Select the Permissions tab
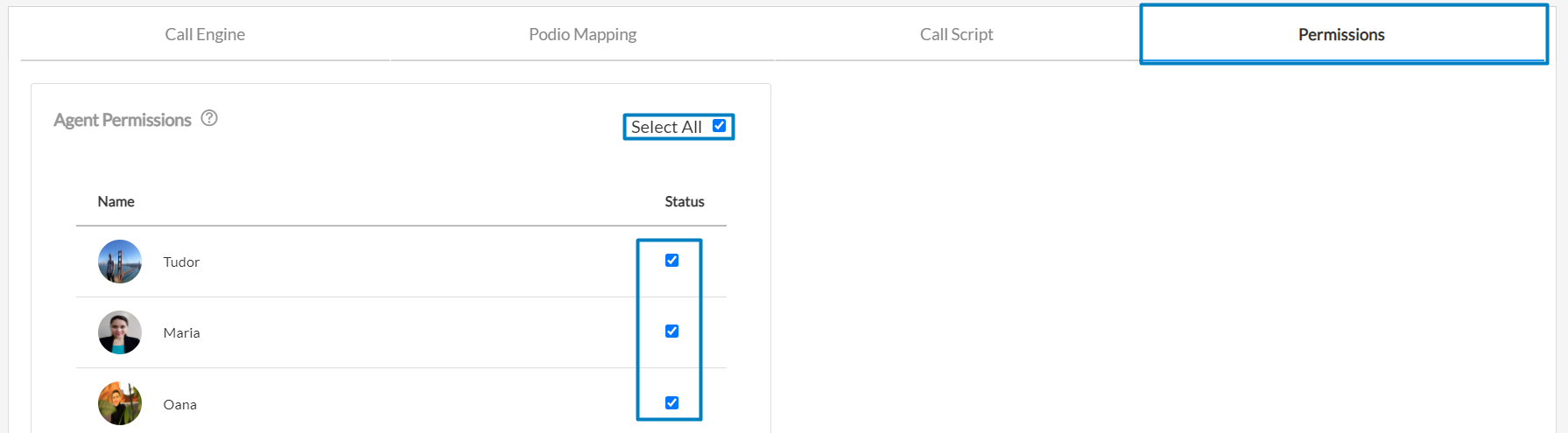Screen dimensions: 1568x433 click(1341, 34)
